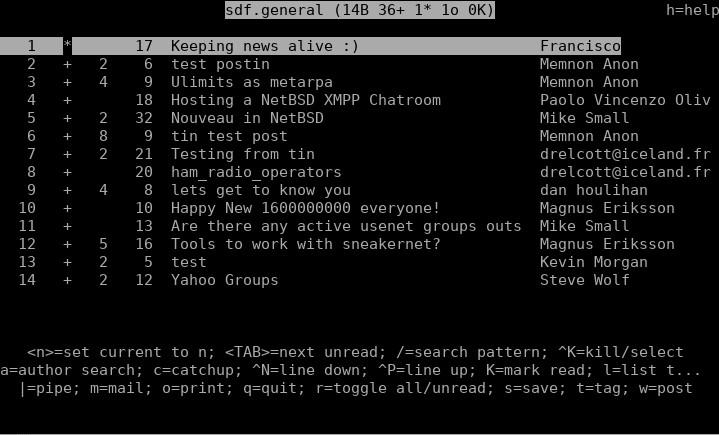Viewport: 719px width, 435px height.
Task: Click the h=help hint
Action: pos(692,10)
